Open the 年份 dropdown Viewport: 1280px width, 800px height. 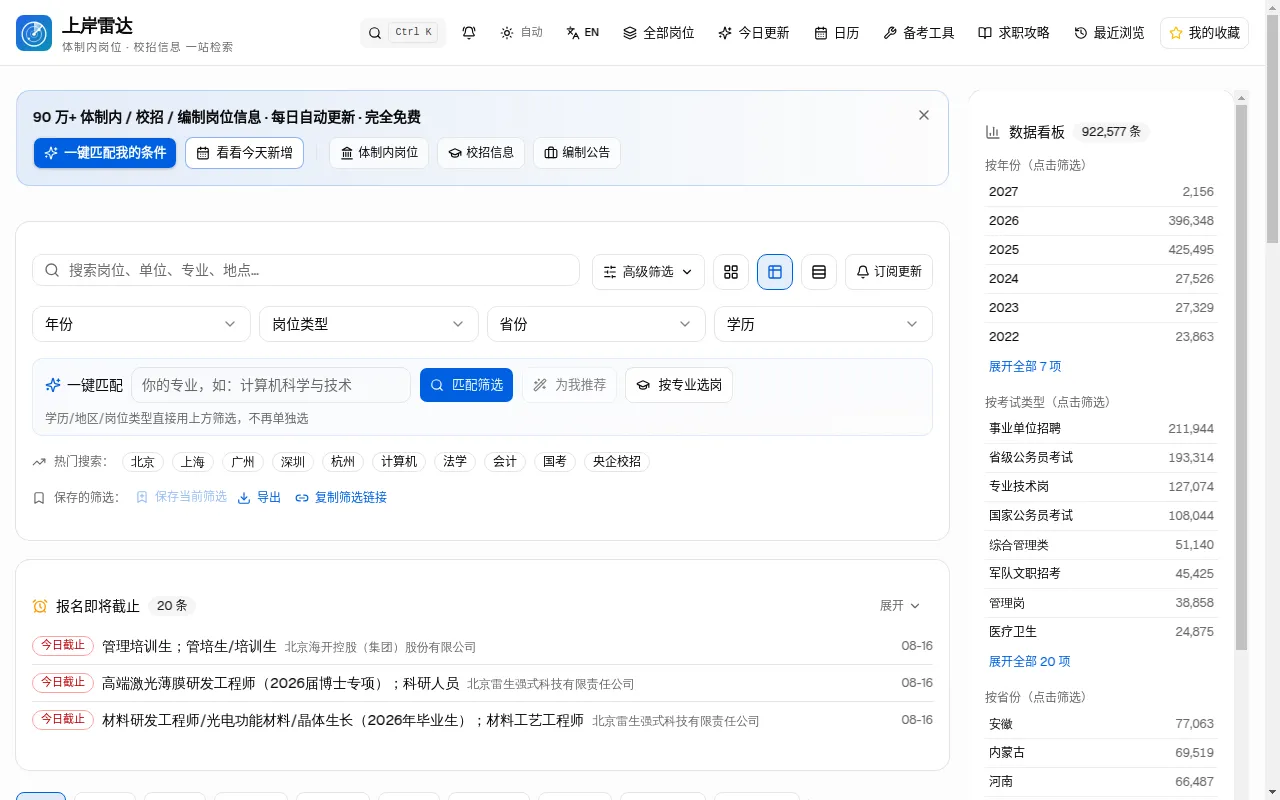click(x=141, y=324)
